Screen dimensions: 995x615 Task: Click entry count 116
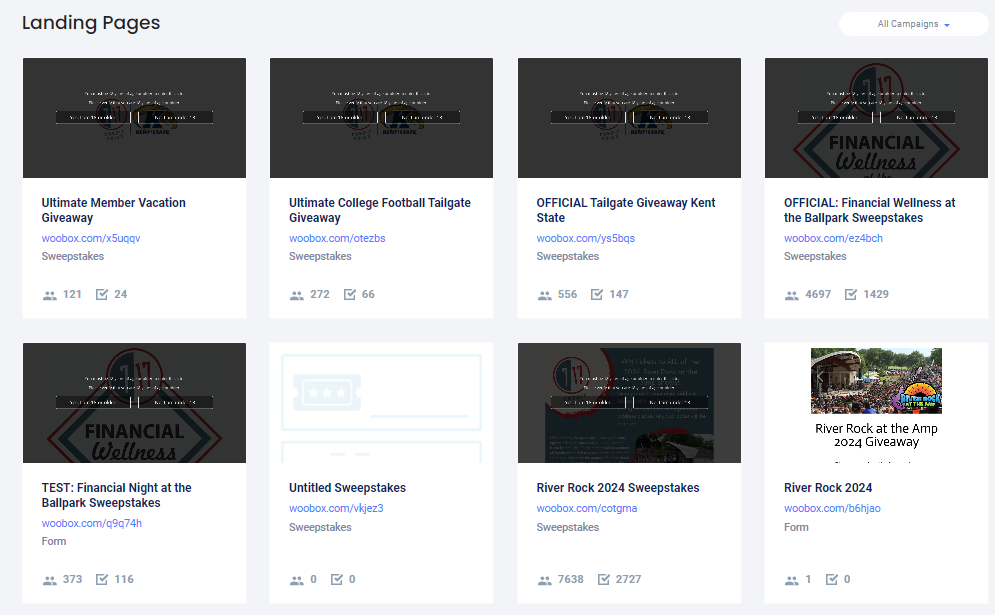click(124, 579)
